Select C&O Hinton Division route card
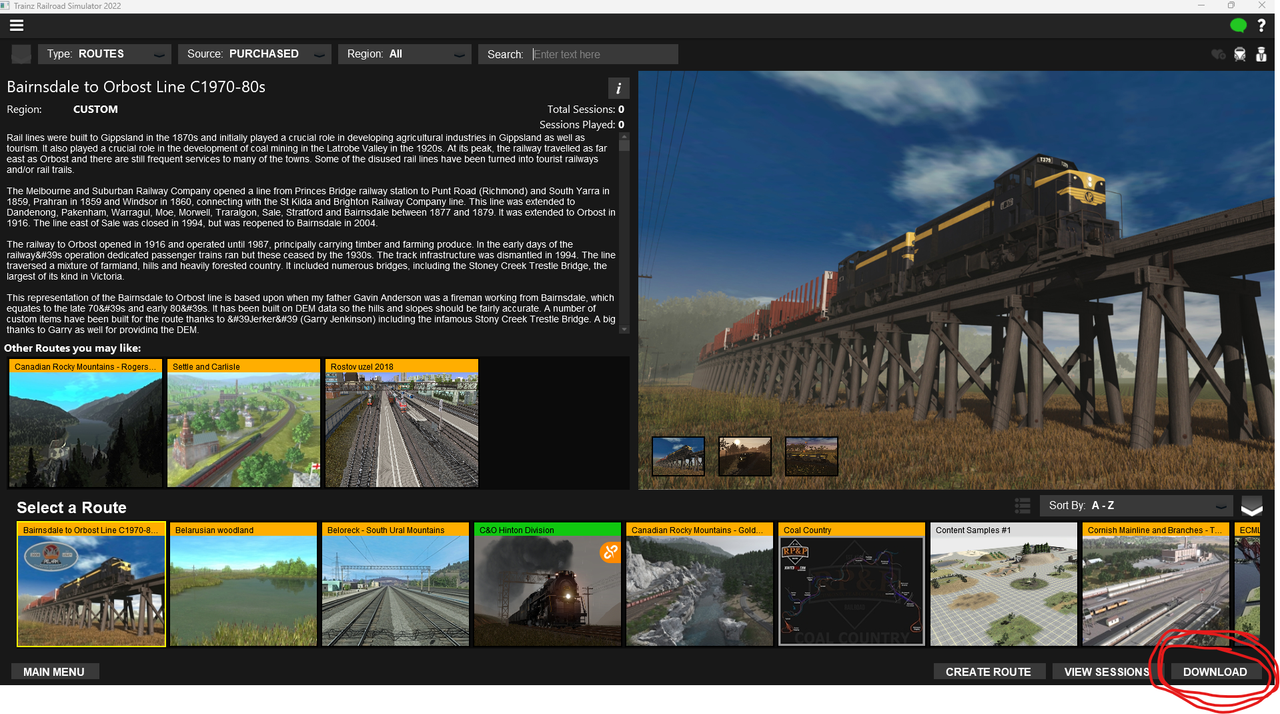 coord(548,585)
